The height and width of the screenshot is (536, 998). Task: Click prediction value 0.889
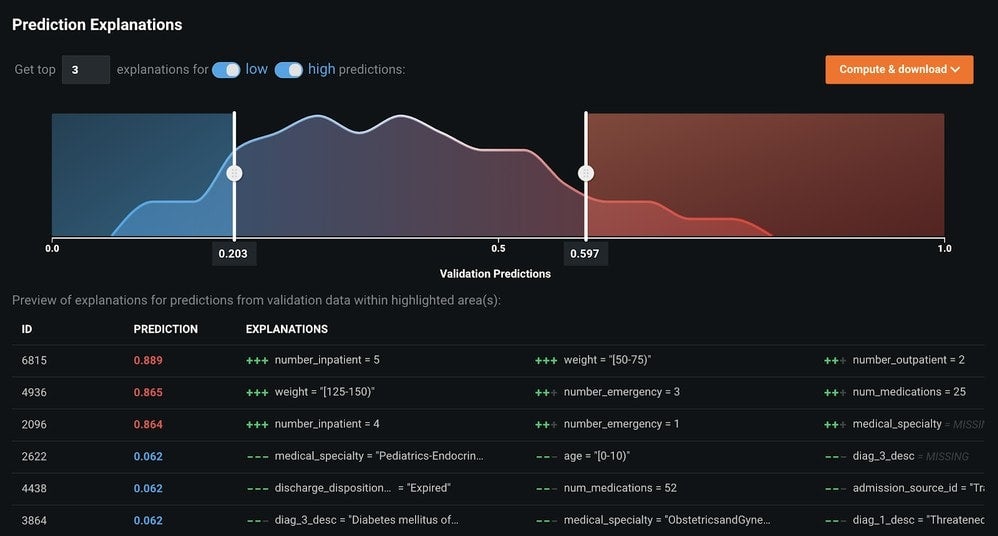click(148, 360)
